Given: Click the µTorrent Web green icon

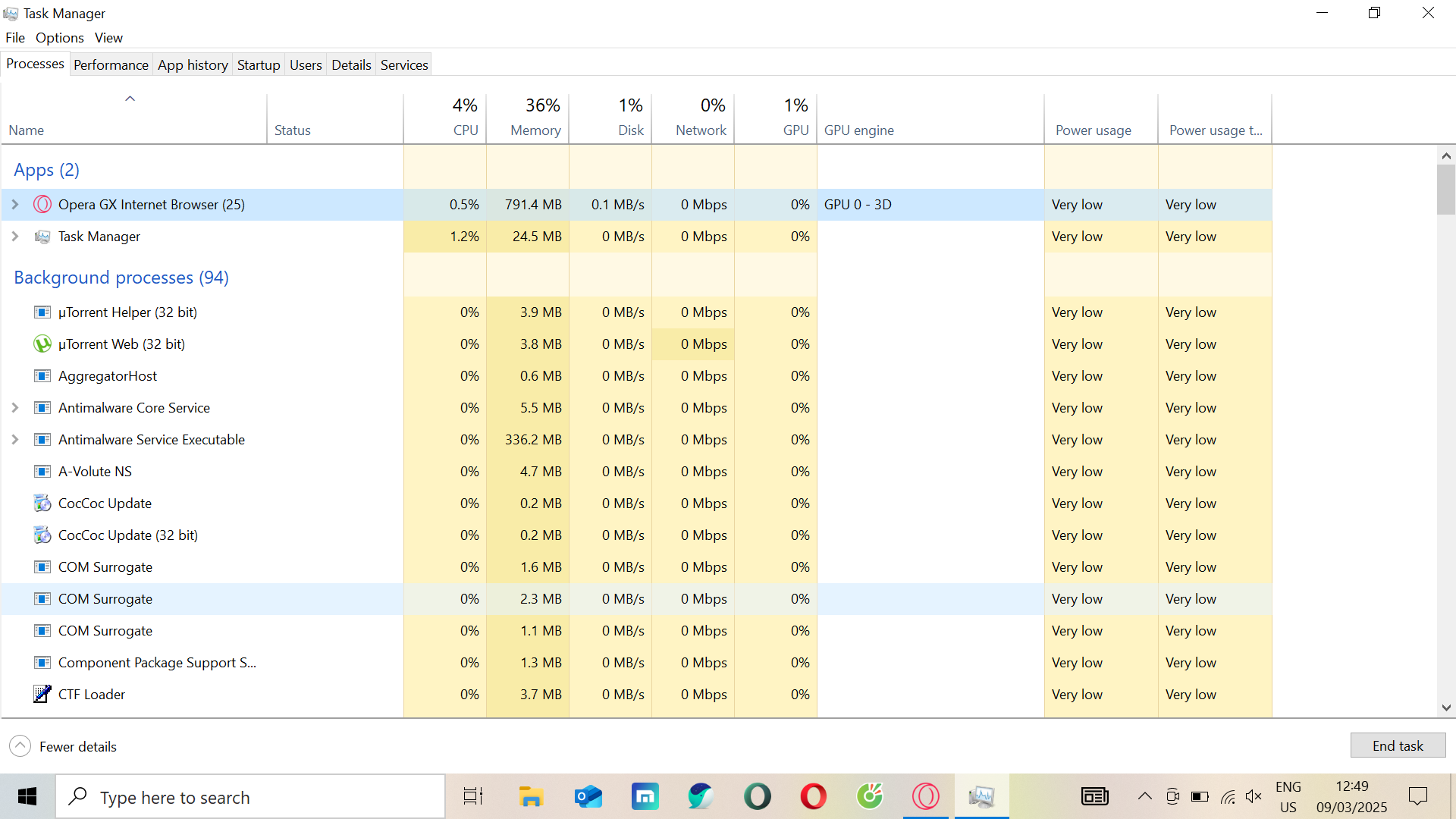Looking at the screenshot, I should (x=42, y=344).
